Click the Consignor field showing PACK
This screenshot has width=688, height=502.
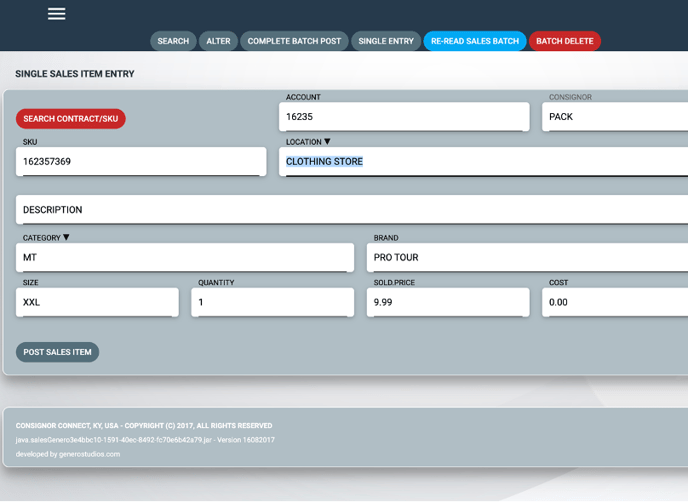coord(614,117)
